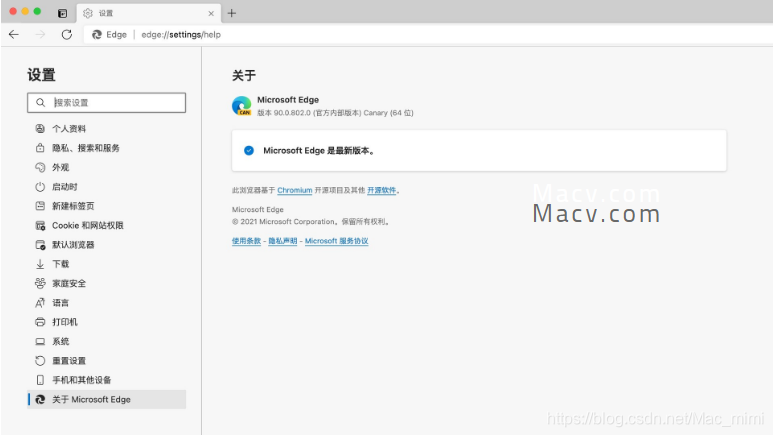
Task: Click the phone icon for 手机和其他设备
Action: pyautogui.click(x=40, y=380)
